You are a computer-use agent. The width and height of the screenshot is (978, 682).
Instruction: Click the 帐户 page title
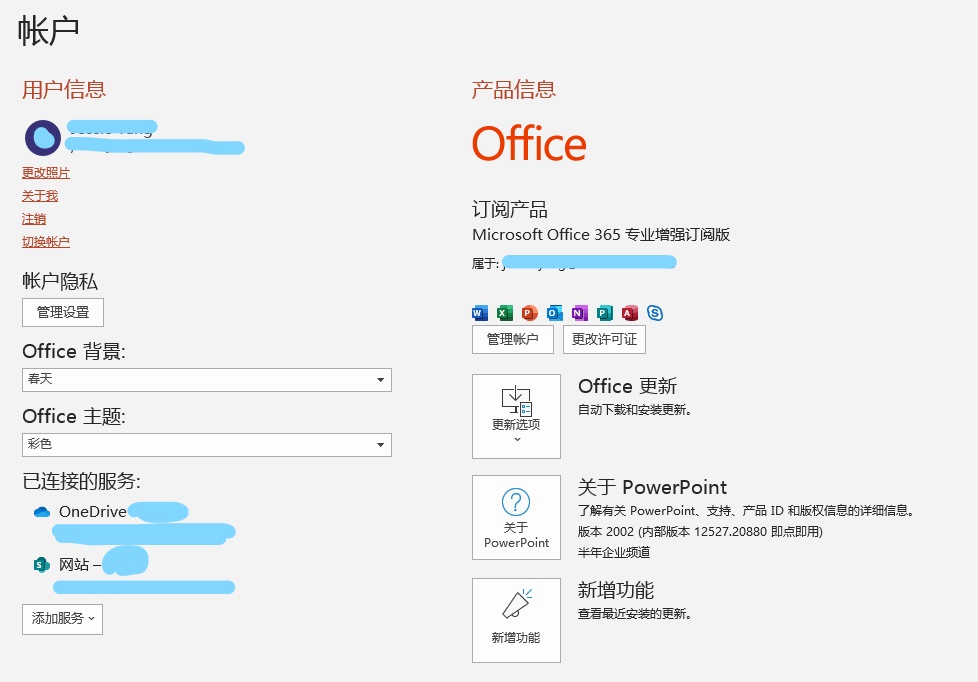tap(48, 31)
